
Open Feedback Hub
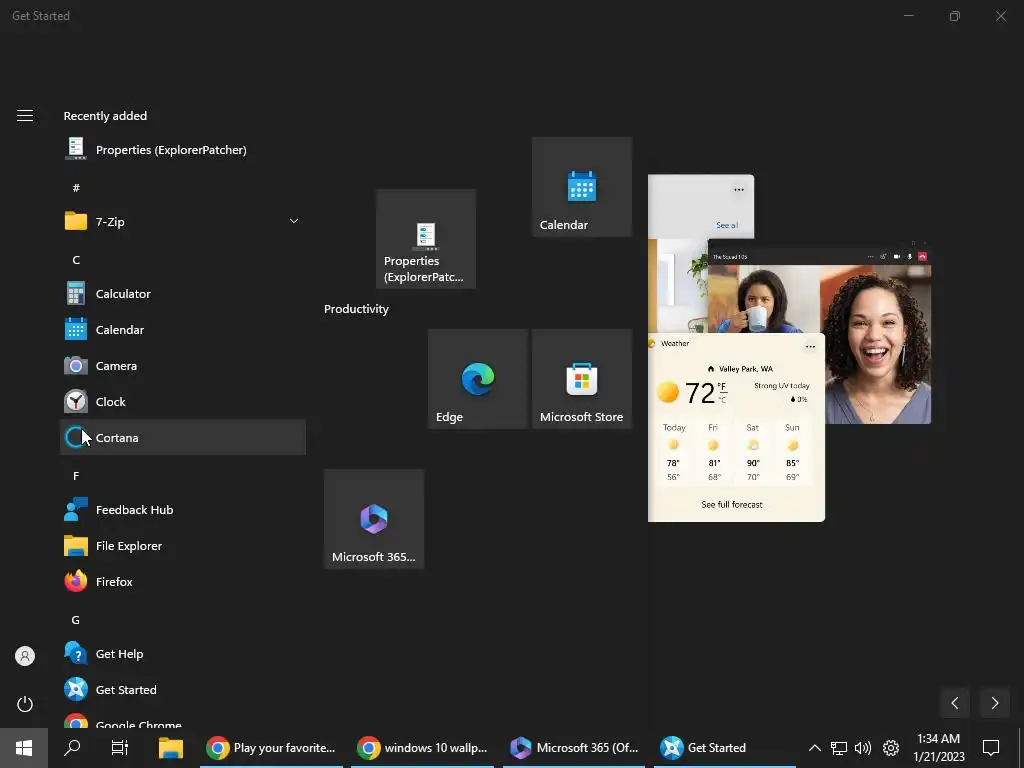[x=183, y=510]
